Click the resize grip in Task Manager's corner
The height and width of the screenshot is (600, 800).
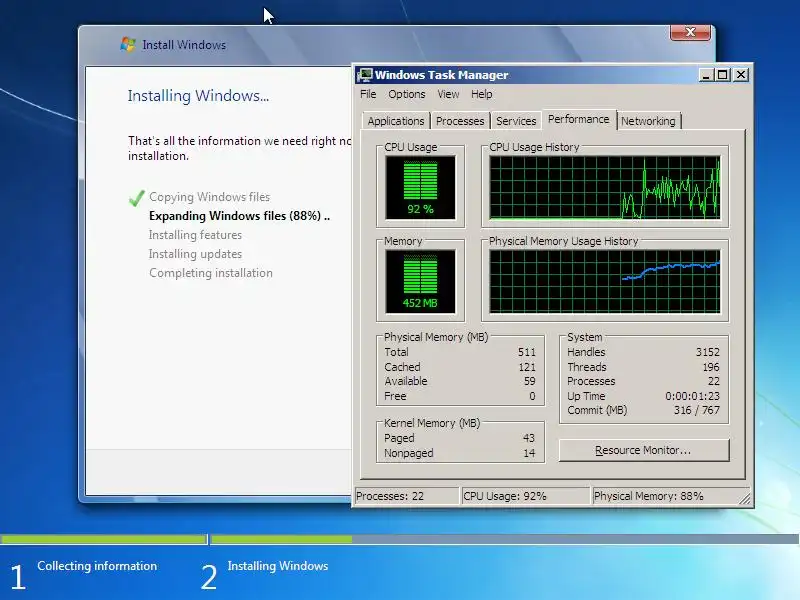coord(745,499)
